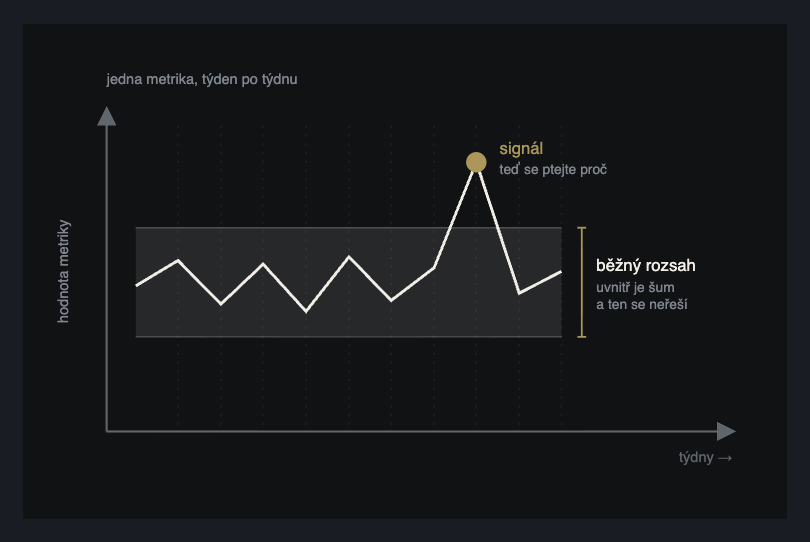Screen dimensions: 810x542
Task: Click the top cap of range bracket
Action: tap(582, 227)
